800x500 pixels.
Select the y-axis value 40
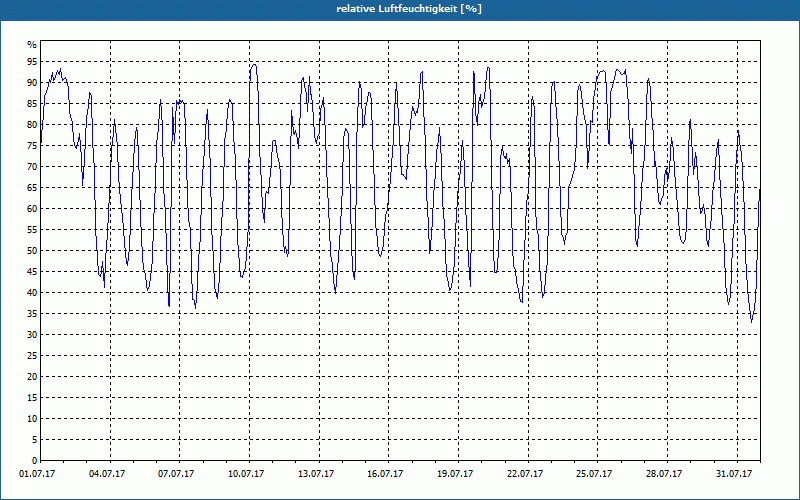[x=32, y=292]
